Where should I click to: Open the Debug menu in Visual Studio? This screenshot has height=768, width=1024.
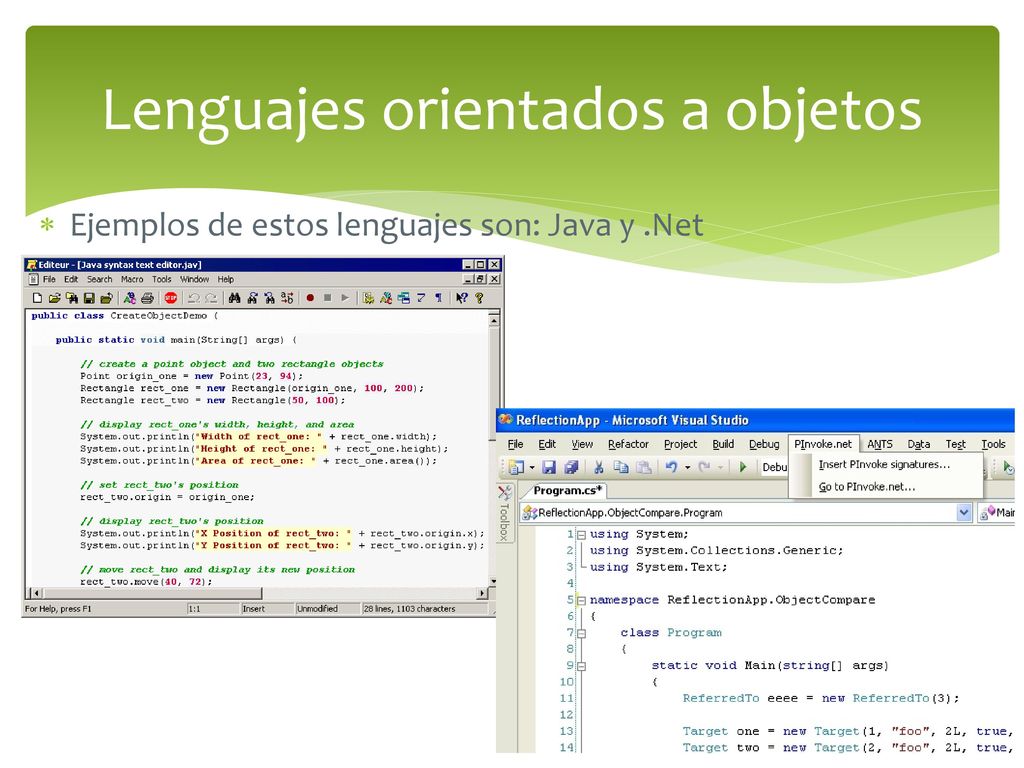[764, 444]
